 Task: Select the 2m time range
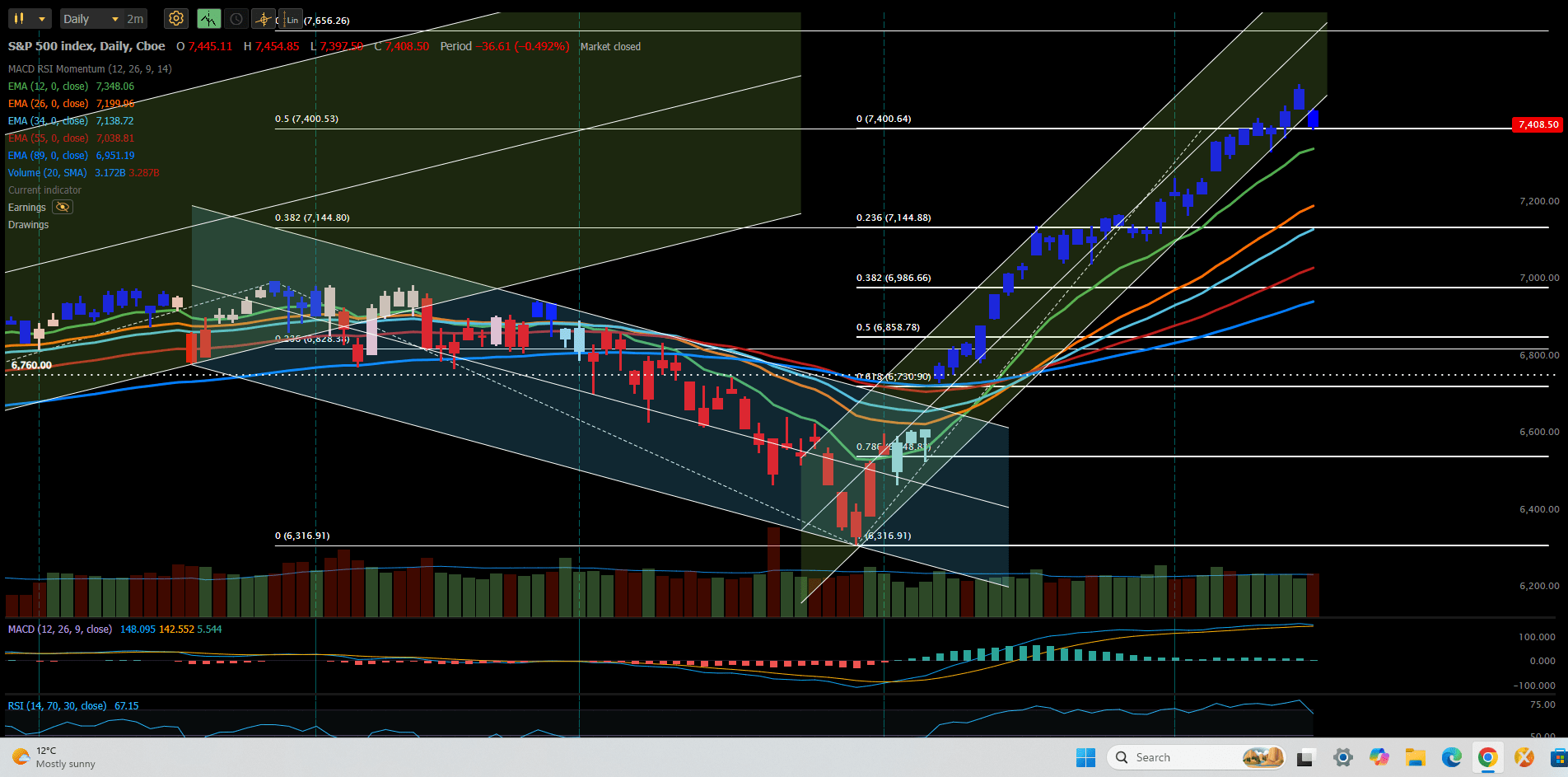coord(135,18)
